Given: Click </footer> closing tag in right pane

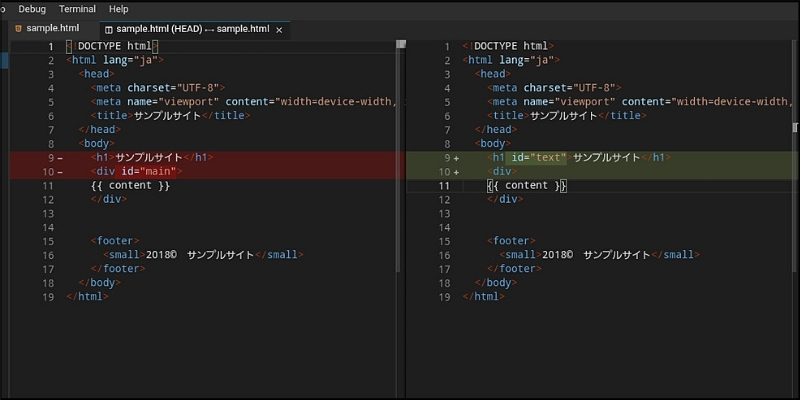Looking at the screenshot, I should click(x=514, y=269).
